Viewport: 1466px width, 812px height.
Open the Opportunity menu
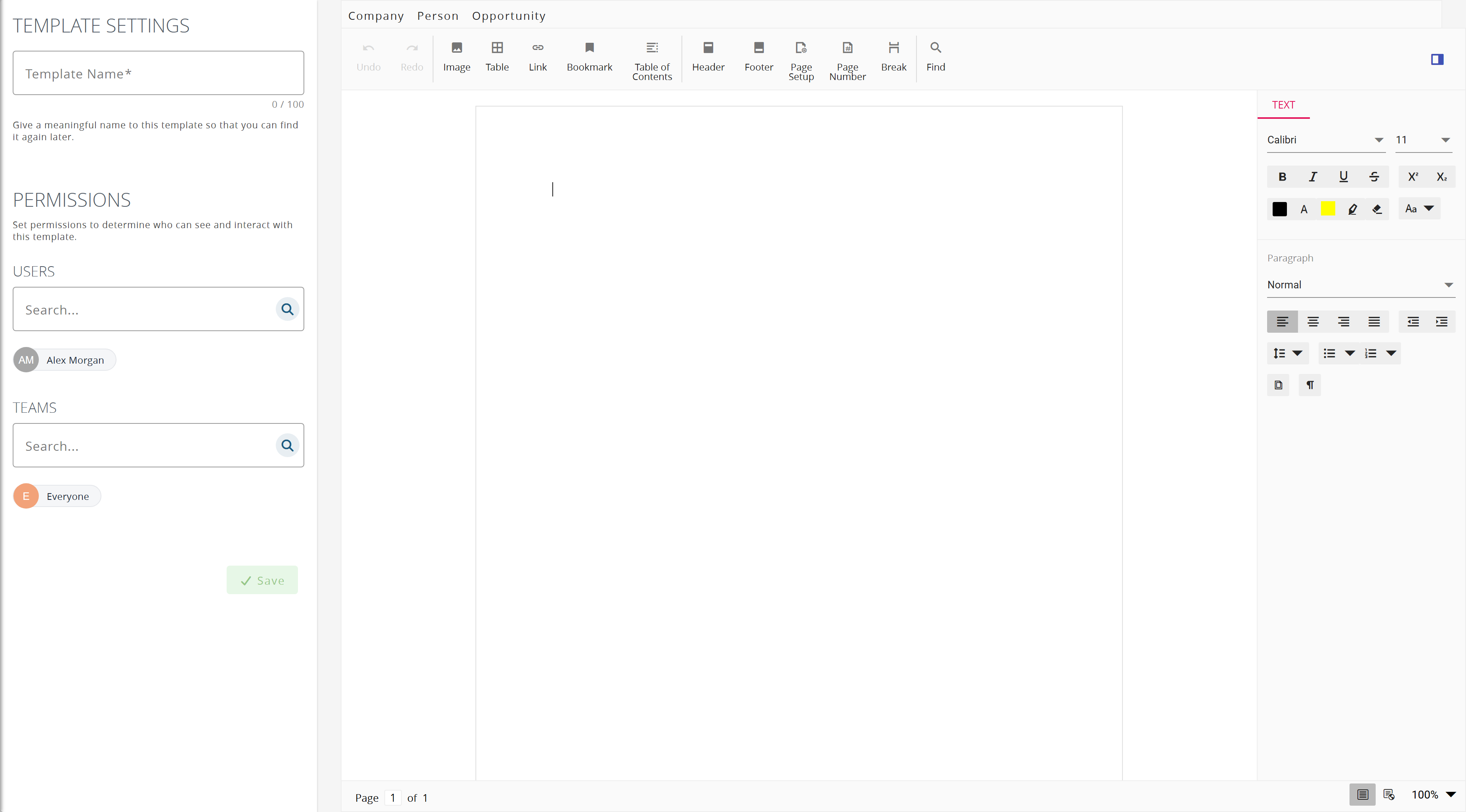[x=508, y=16]
